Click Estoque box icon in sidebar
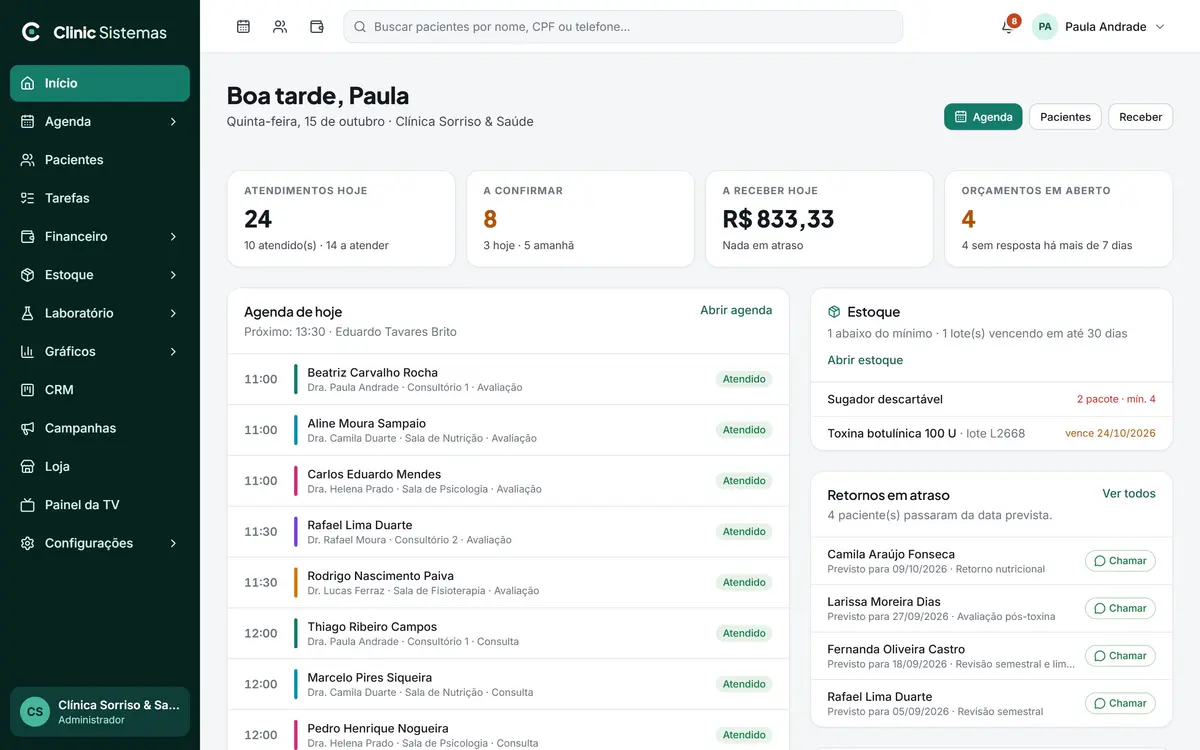The height and width of the screenshot is (750, 1200). click(x=28, y=275)
